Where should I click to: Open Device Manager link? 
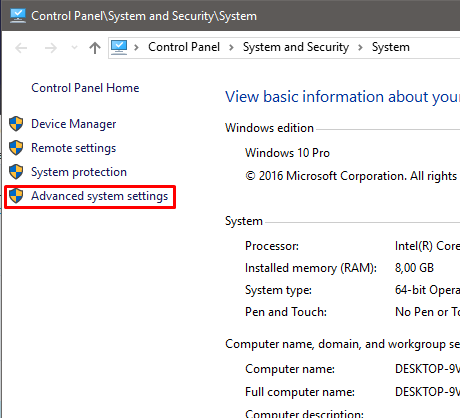click(x=74, y=124)
